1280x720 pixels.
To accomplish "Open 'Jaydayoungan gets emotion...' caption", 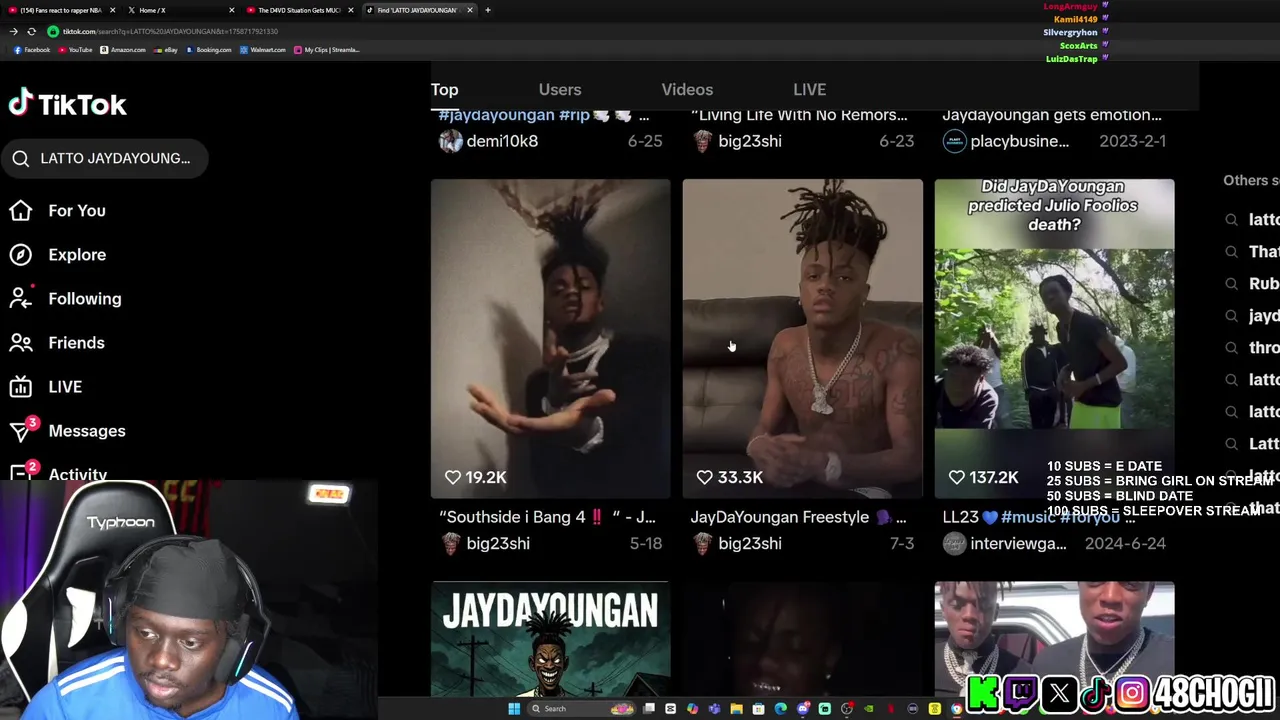I will tap(1052, 115).
